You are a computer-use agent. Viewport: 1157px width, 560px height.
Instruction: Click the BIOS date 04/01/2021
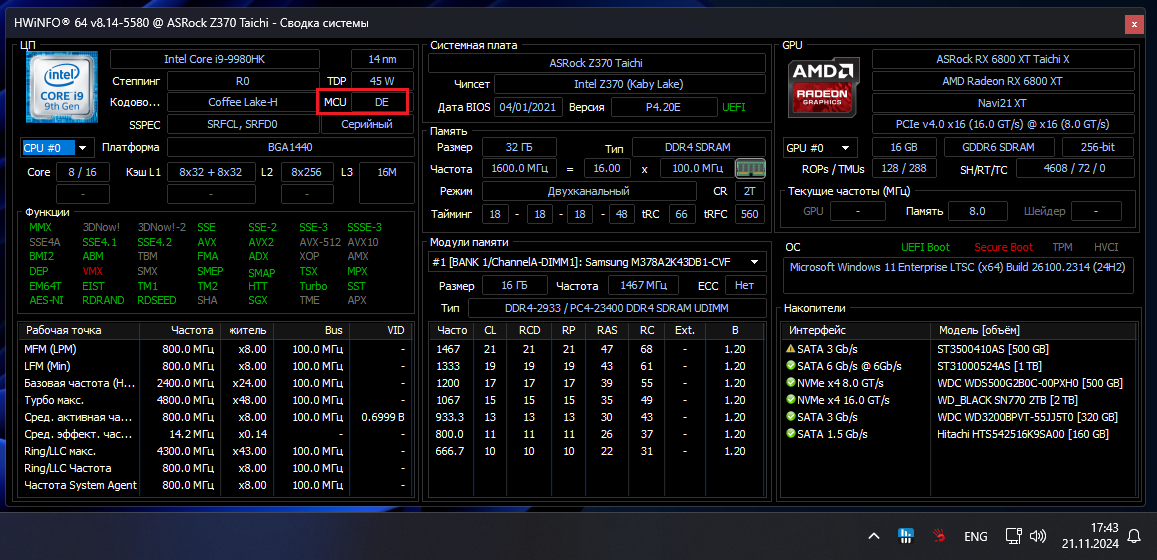point(529,107)
